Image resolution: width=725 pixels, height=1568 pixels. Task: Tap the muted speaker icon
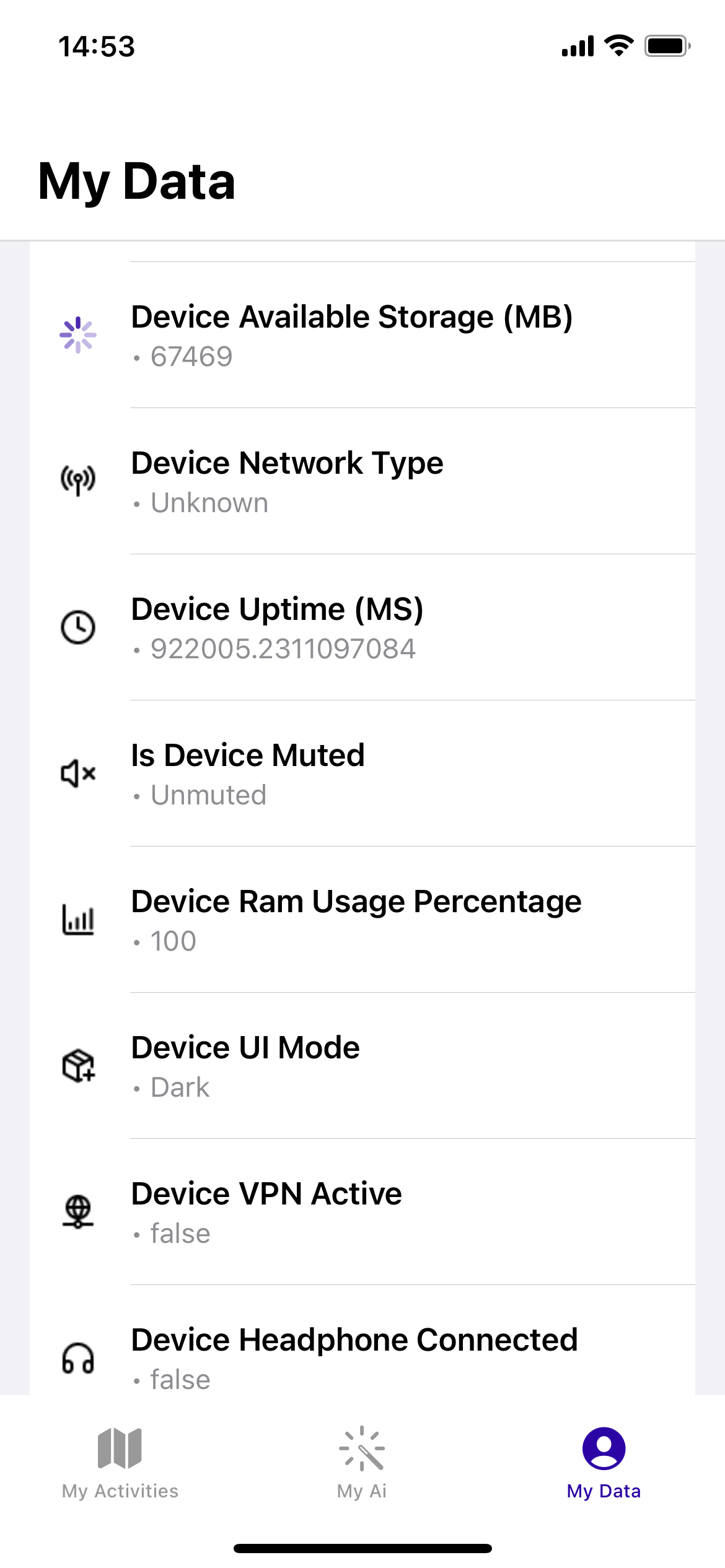point(78,773)
